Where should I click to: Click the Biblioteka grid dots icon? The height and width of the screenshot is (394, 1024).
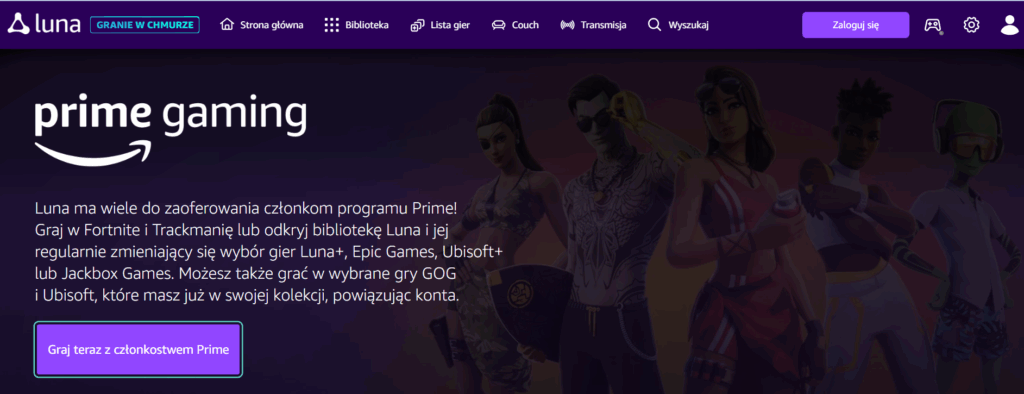click(332, 25)
